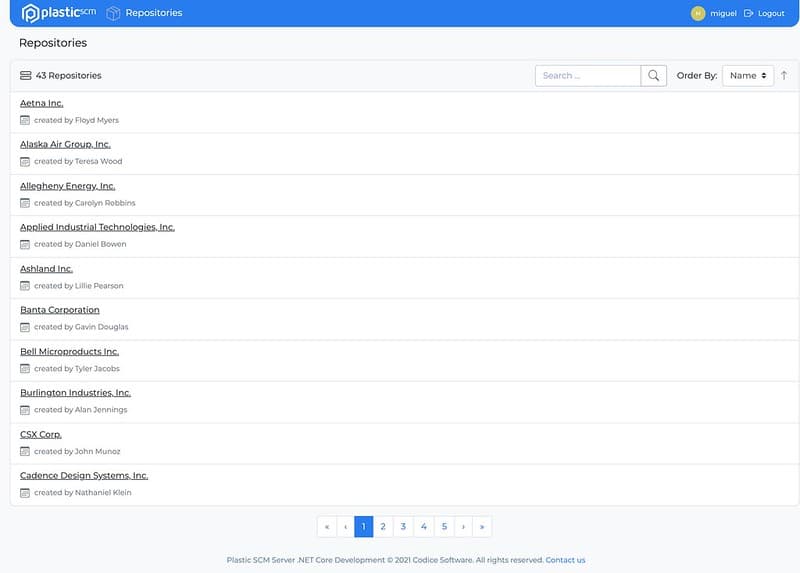Open the CSX Corp. repository
This screenshot has height=573, width=800.
click(41, 434)
